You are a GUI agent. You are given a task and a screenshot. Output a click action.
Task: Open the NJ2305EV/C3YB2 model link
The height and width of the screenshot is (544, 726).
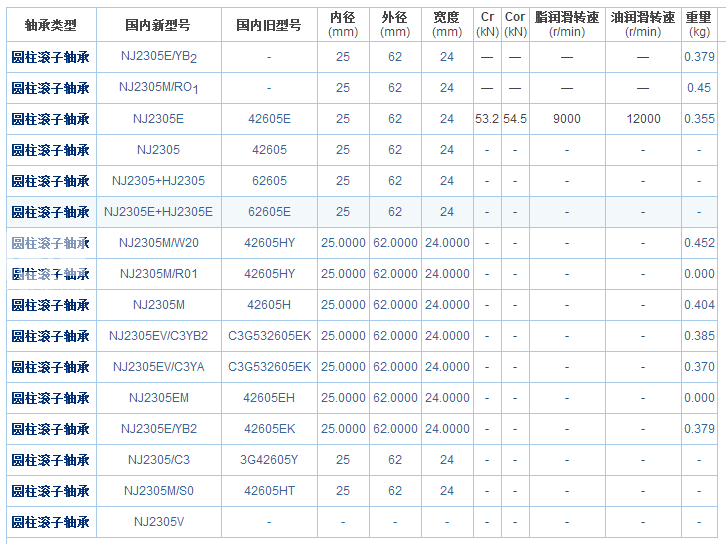click(158, 336)
